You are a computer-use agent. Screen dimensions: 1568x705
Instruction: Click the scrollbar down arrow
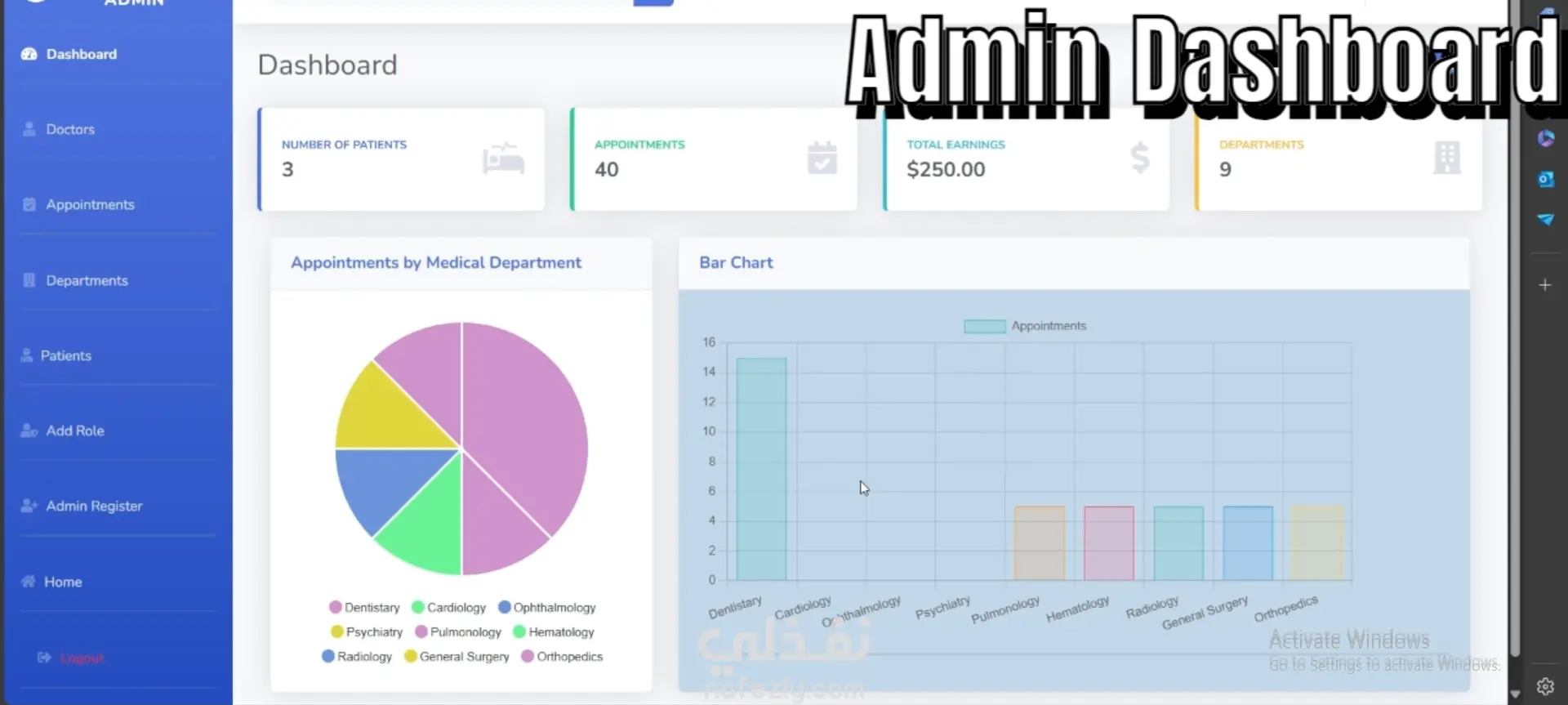coord(1515,694)
